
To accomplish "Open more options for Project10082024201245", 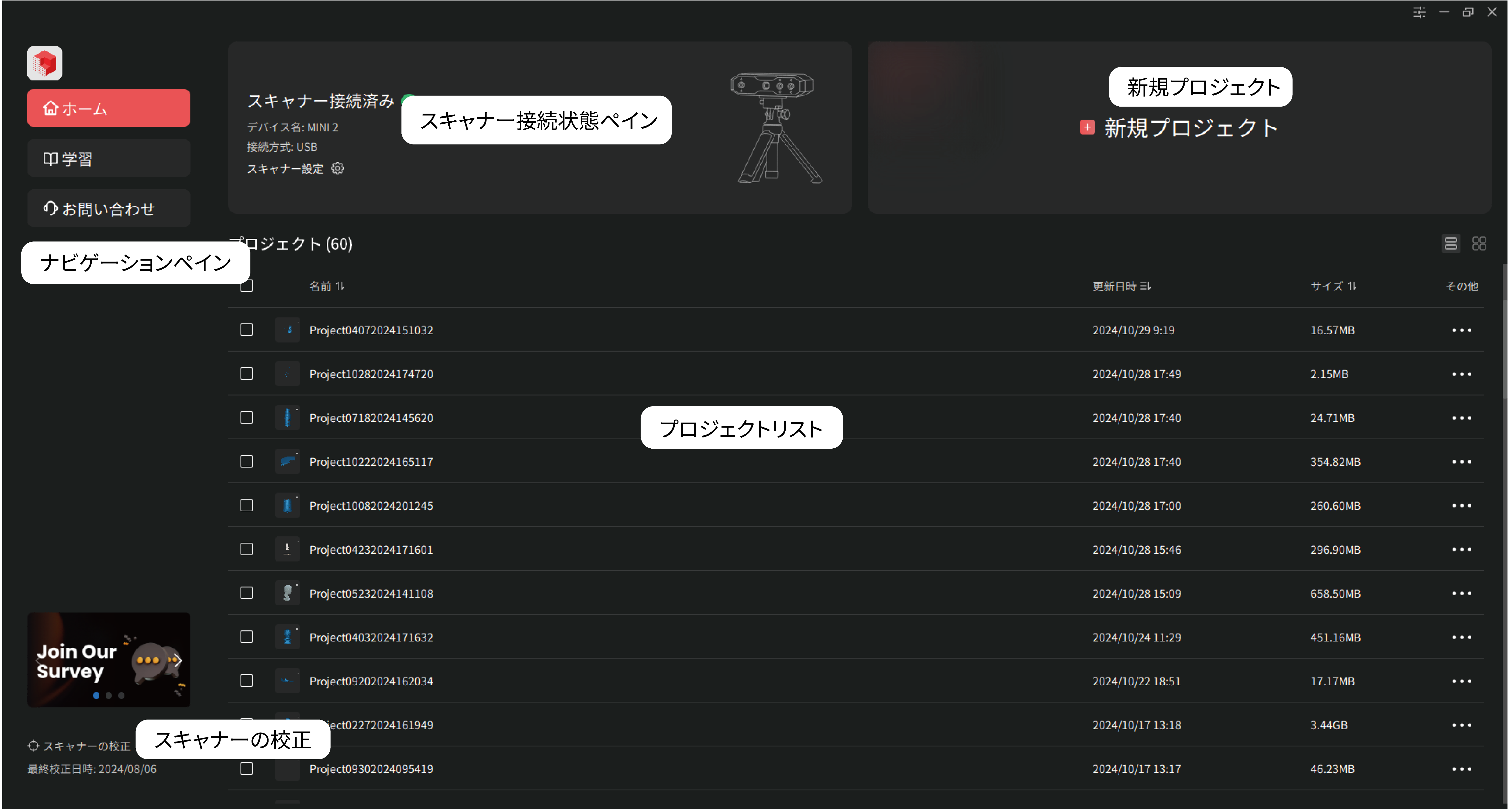I will point(1462,506).
